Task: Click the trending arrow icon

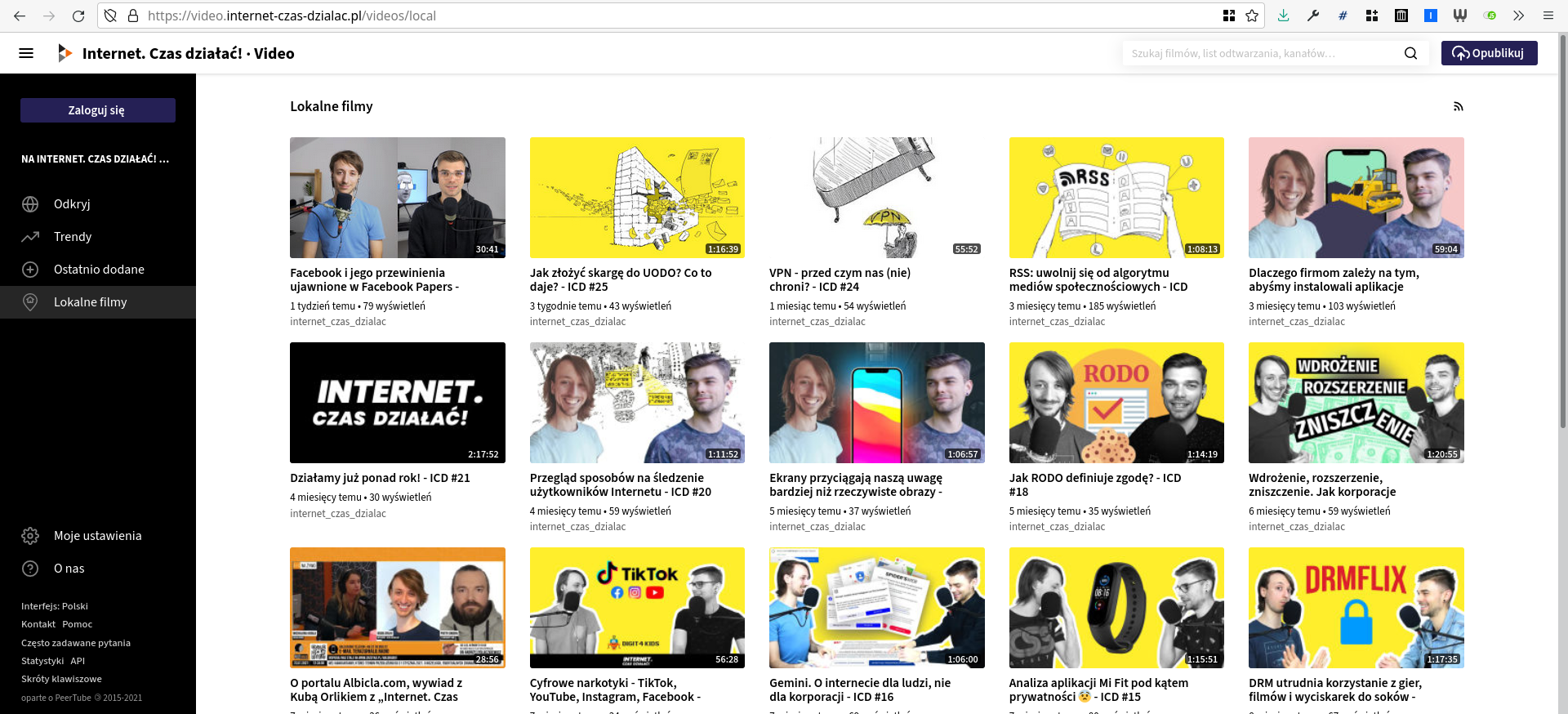Action: (30, 237)
